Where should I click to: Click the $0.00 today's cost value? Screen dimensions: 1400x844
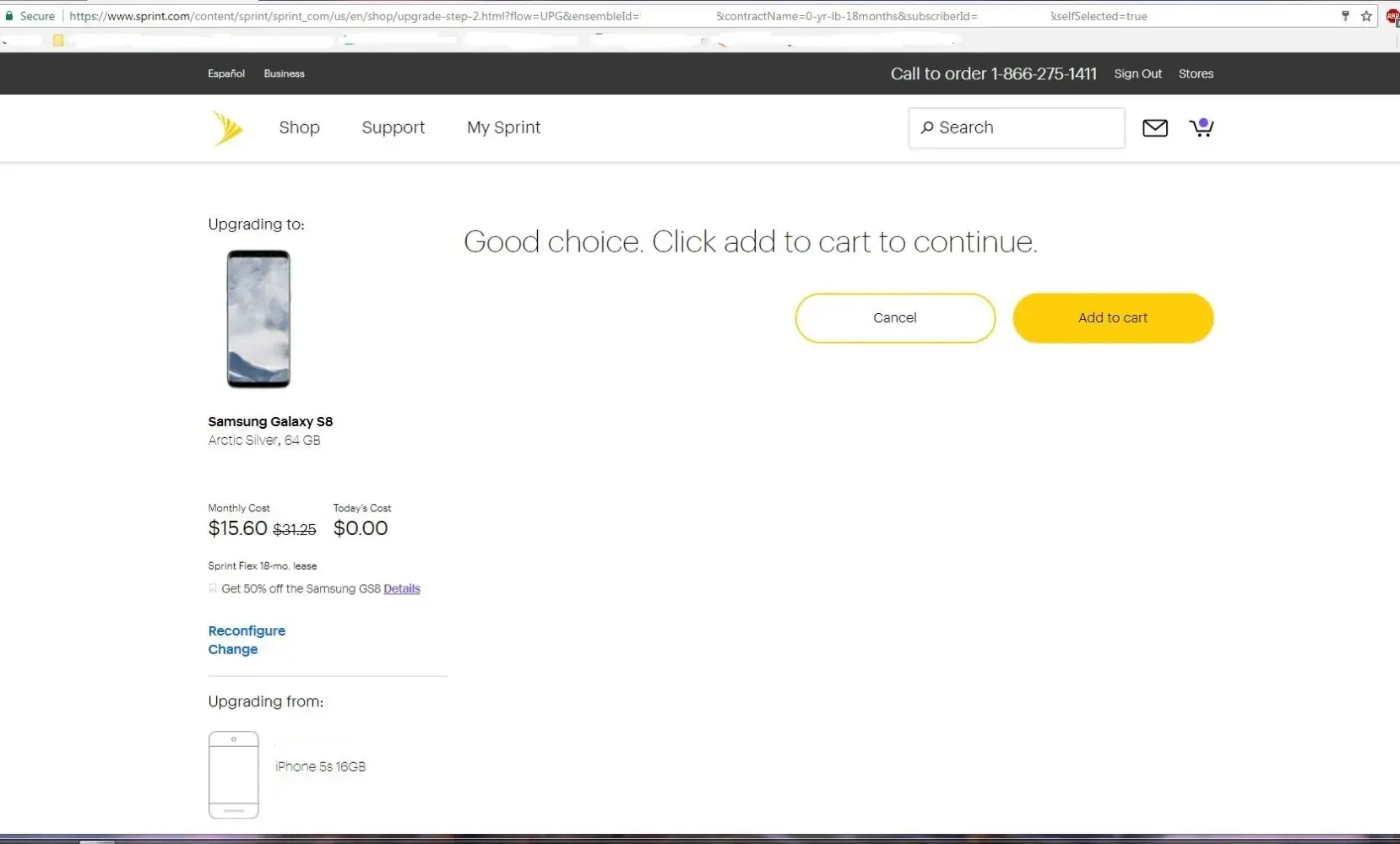click(361, 528)
